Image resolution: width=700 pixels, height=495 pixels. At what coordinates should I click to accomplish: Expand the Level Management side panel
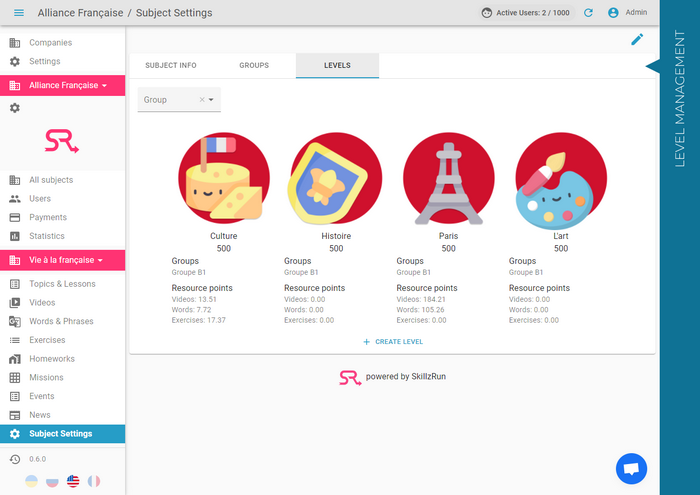pos(680,98)
